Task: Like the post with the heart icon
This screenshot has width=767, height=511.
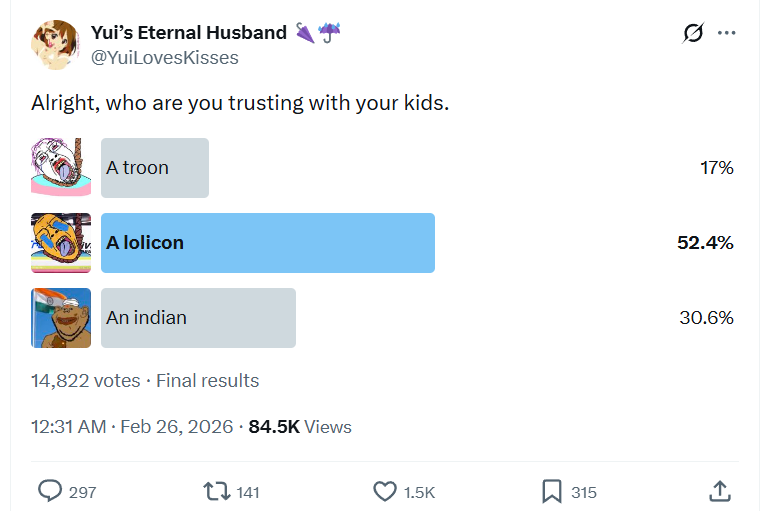Action: point(385,491)
